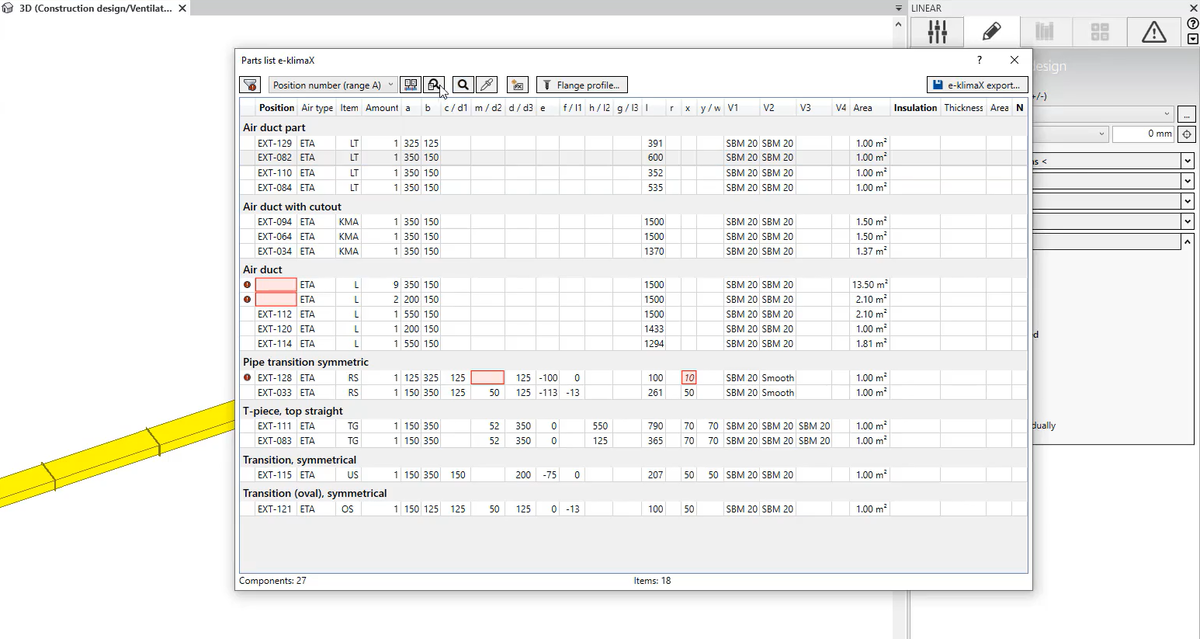Screen dimensions: 1200x639
Task: Open the dropdown left of the ellipsis button
Action: pos(1102,114)
